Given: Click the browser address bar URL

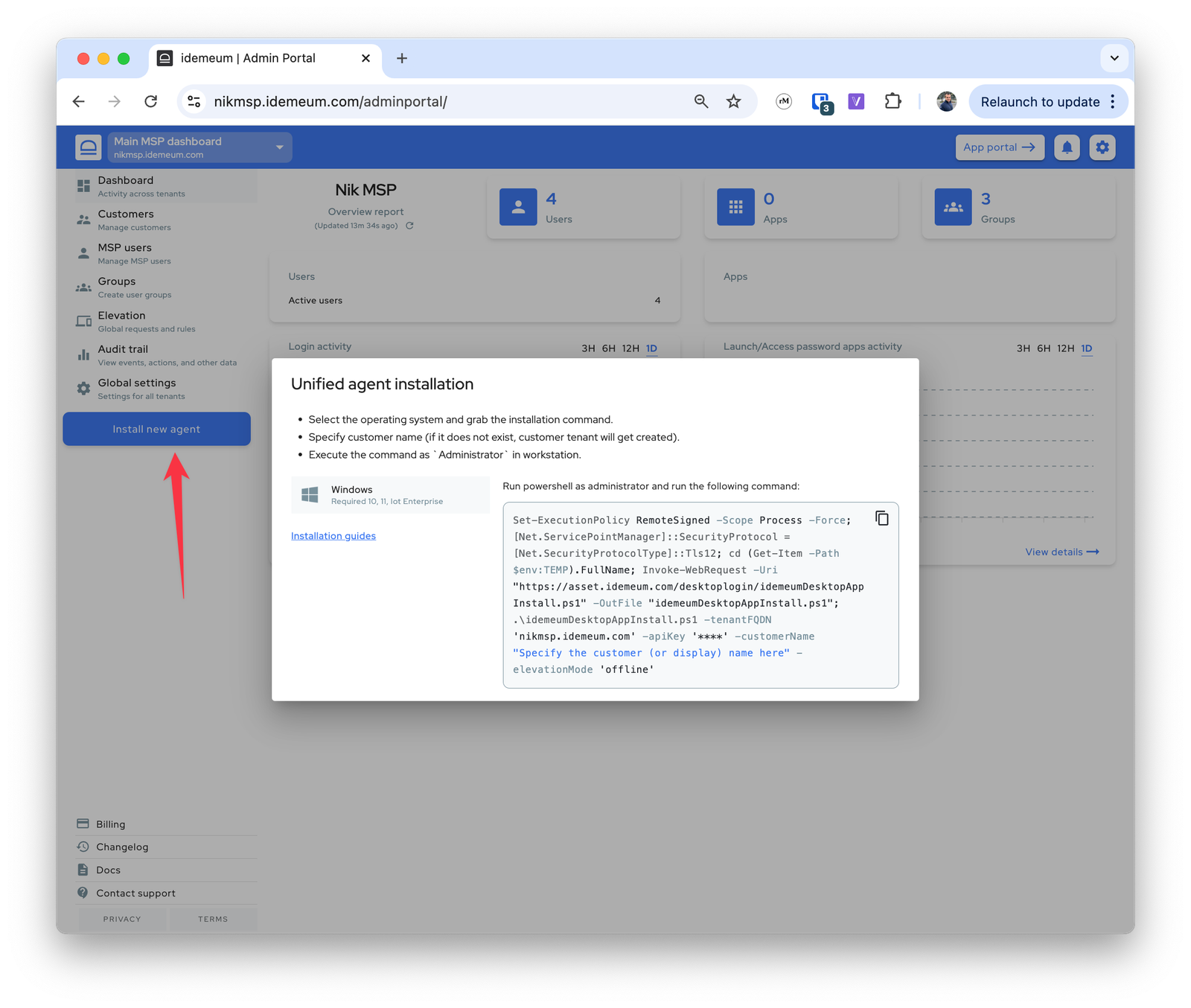Looking at the screenshot, I should [331, 102].
